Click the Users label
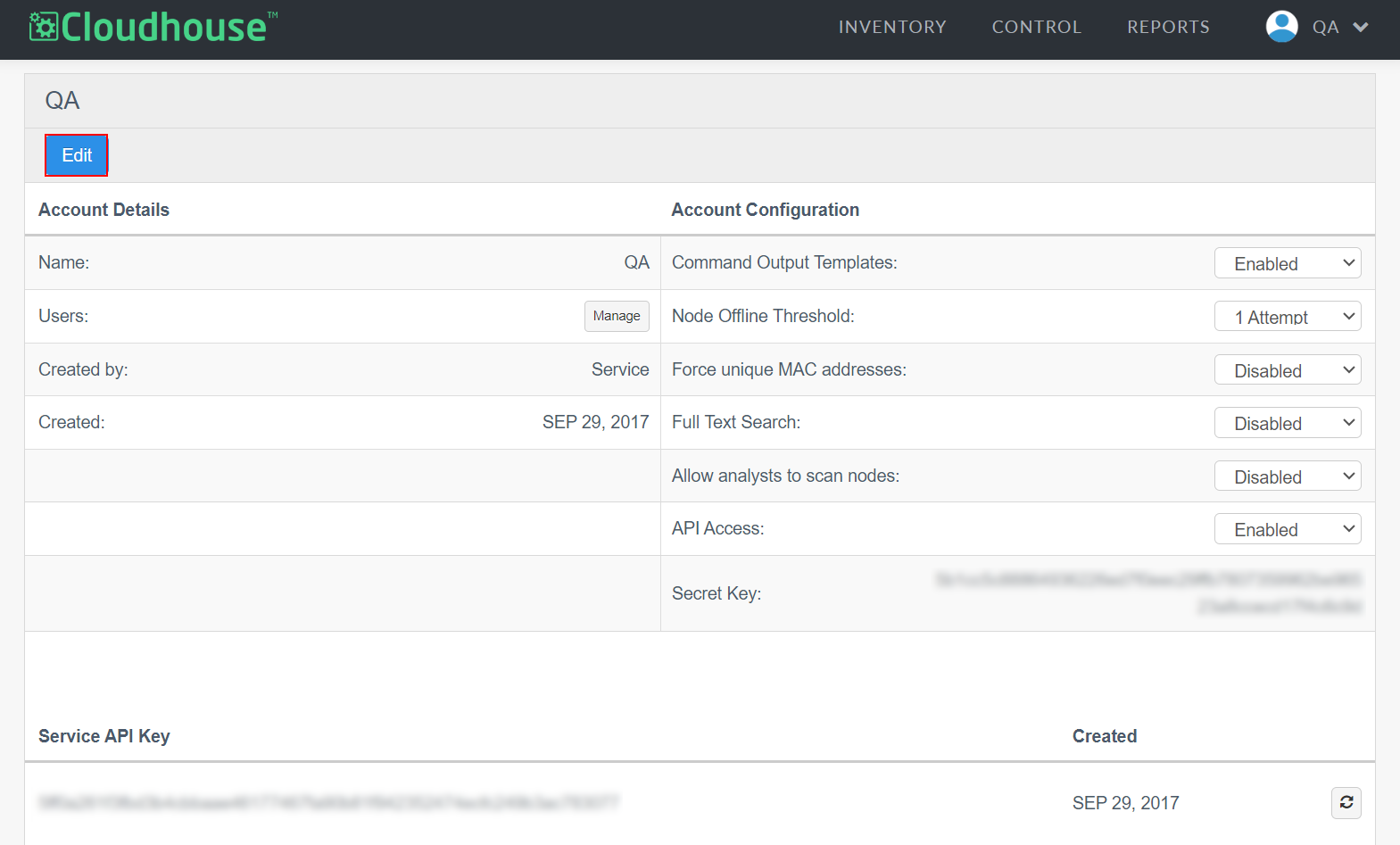Image resolution: width=1400 pixels, height=845 pixels. tap(63, 316)
